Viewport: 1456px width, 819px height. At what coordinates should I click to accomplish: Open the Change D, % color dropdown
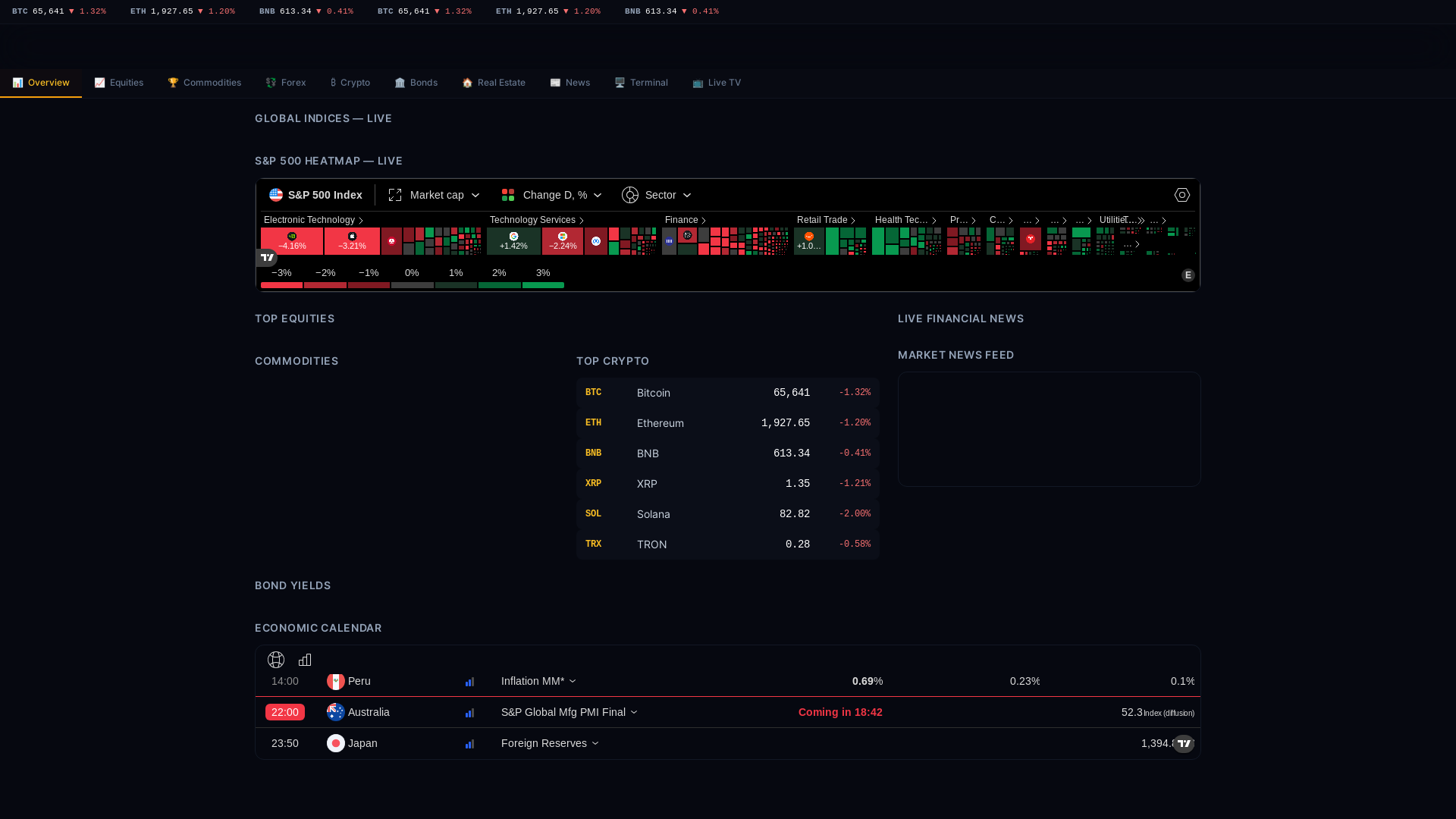pos(551,195)
